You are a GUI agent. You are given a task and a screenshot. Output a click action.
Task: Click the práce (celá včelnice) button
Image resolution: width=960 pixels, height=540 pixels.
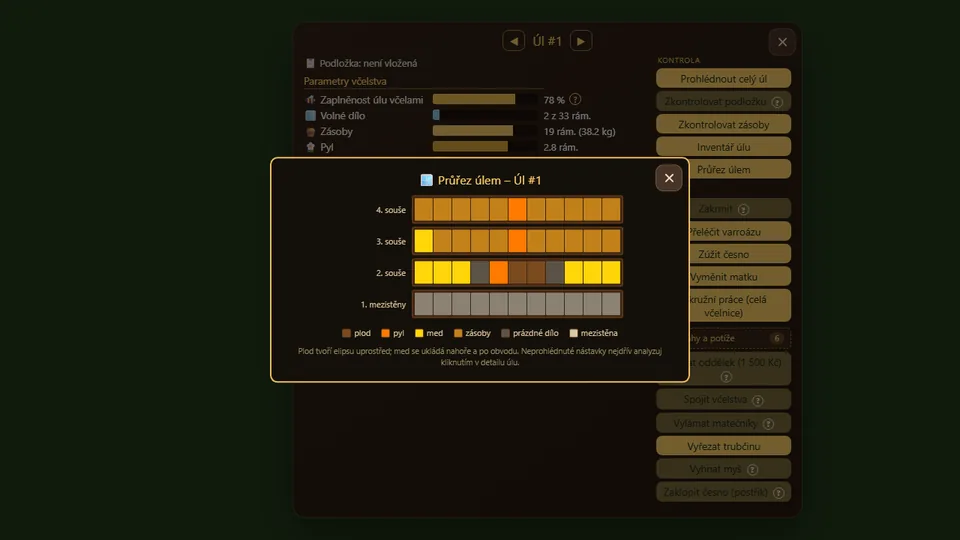pos(740,306)
